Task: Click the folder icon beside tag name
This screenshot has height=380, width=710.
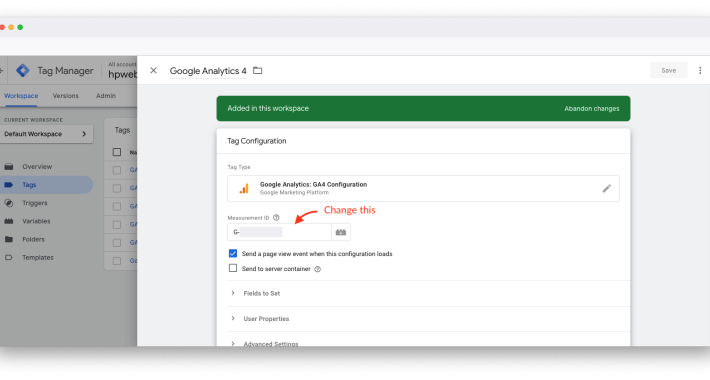Action: [x=258, y=70]
